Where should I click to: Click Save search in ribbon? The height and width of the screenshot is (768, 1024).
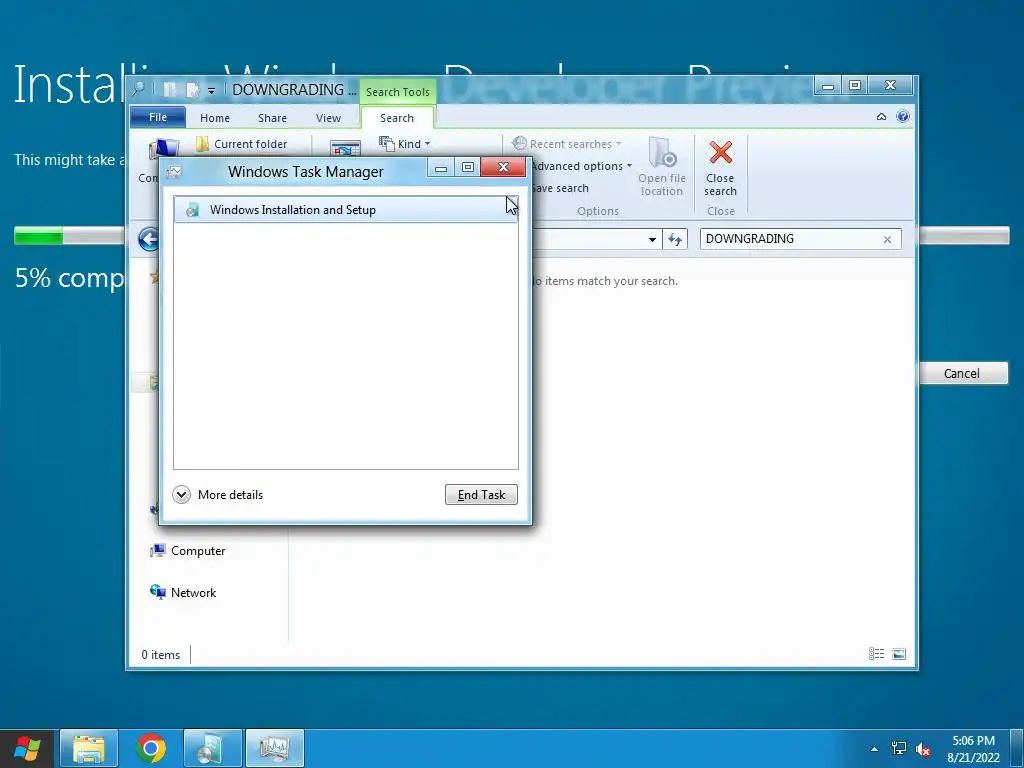(560, 188)
